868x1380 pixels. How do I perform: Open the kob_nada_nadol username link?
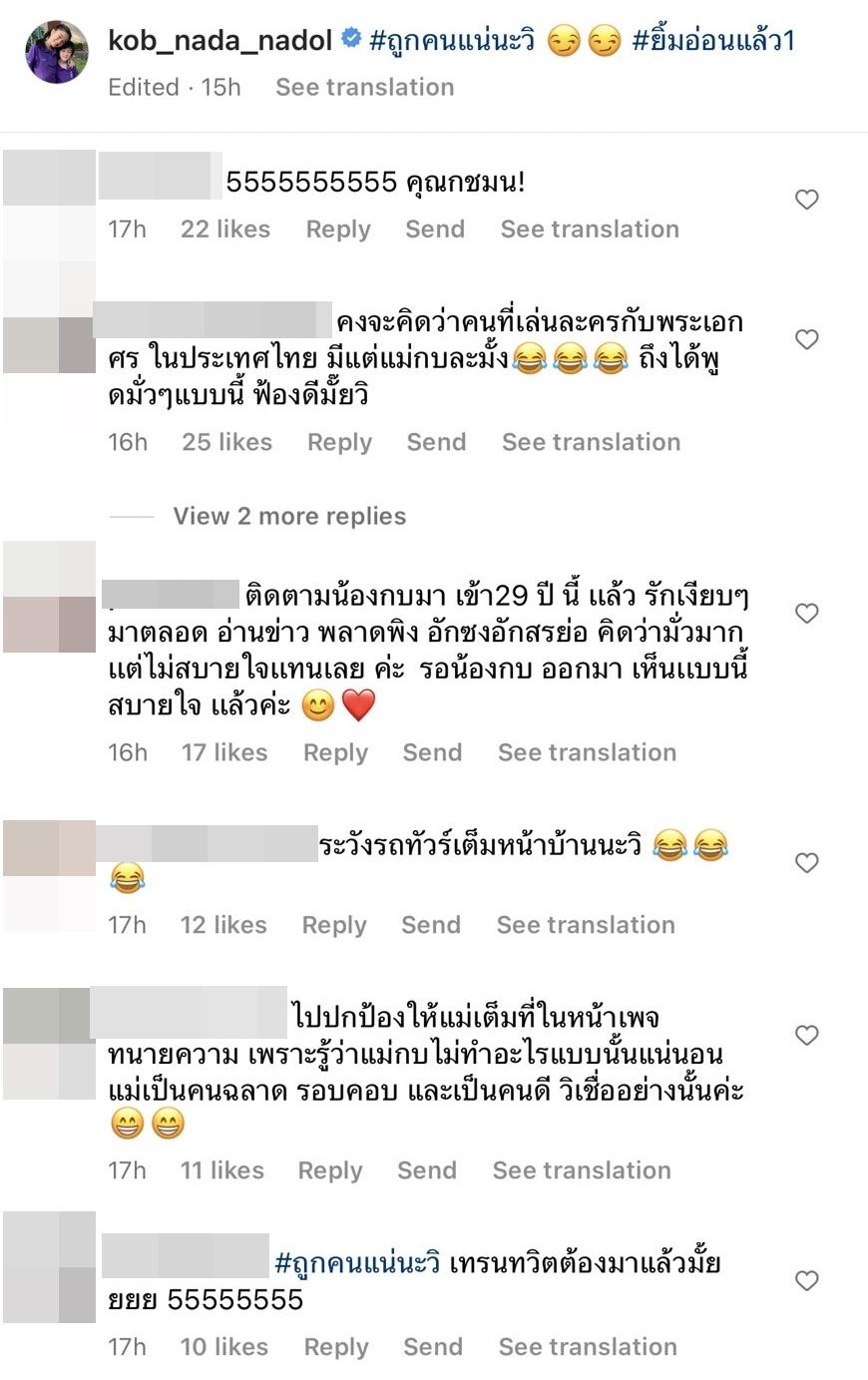[x=219, y=40]
